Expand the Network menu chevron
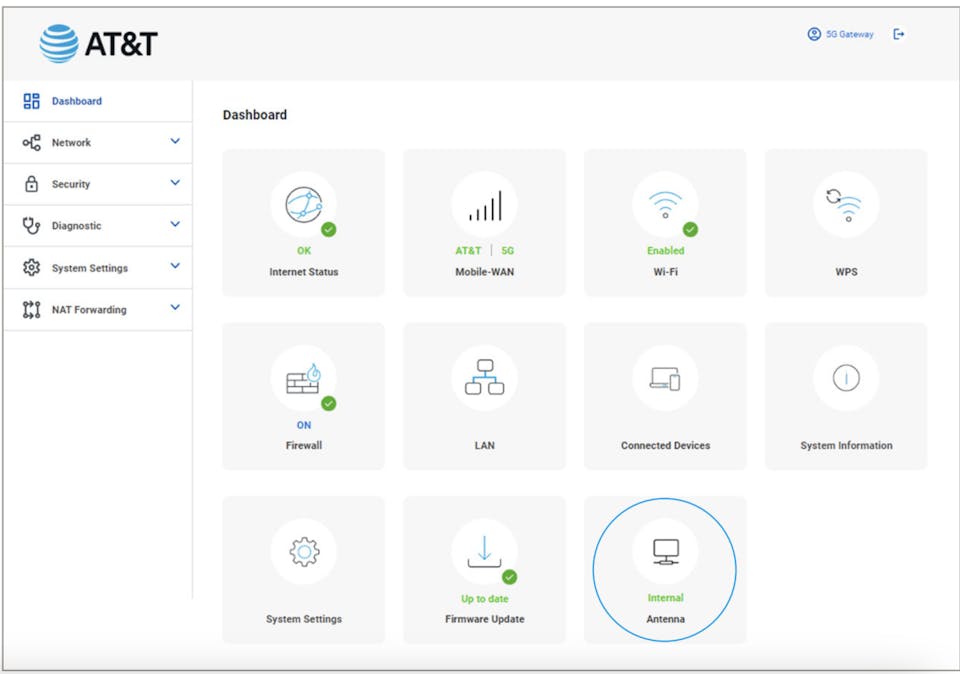 click(175, 142)
